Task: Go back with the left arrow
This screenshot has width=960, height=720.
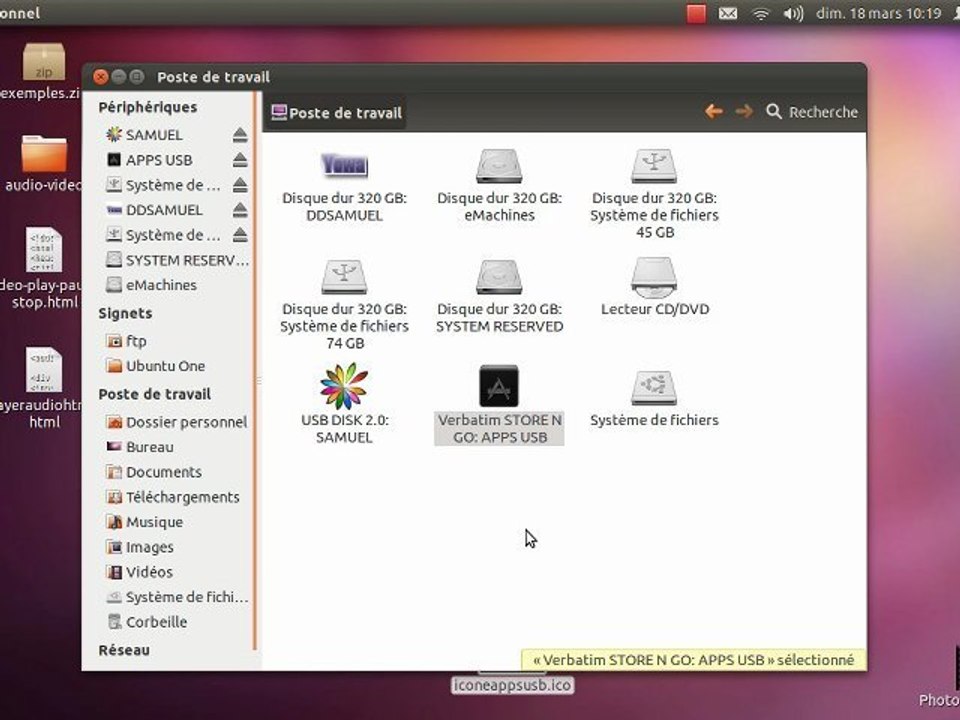Action: [713, 111]
